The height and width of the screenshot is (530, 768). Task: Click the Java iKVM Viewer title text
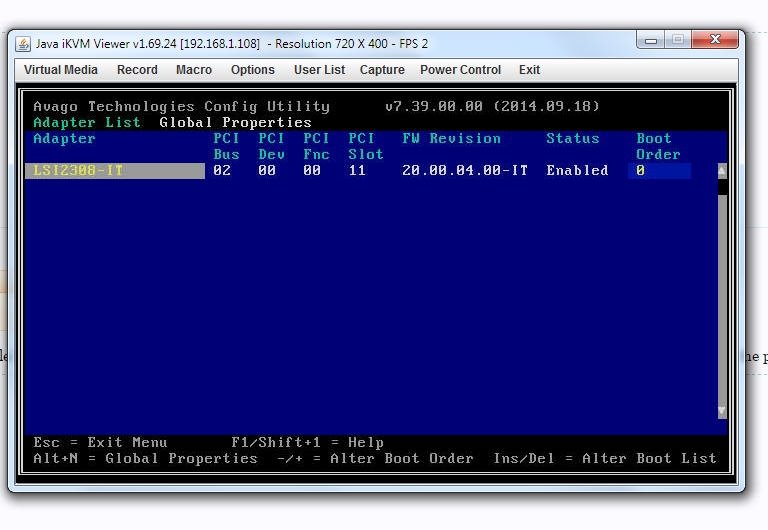click(232, 44)
